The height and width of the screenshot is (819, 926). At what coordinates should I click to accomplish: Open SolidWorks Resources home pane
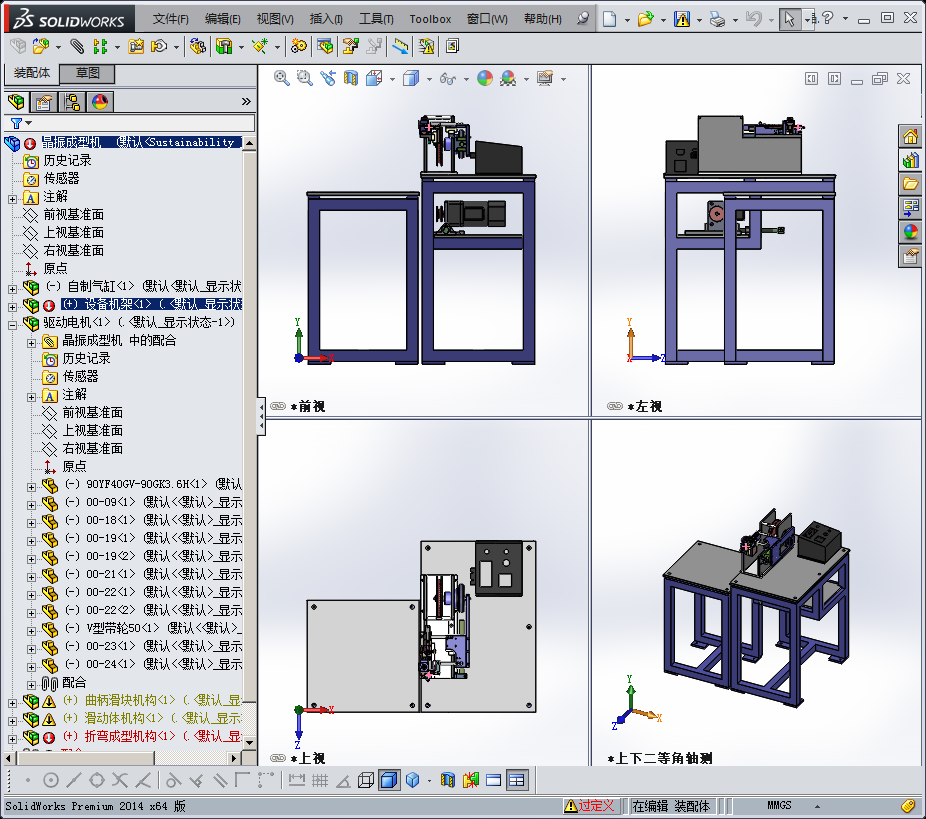click(x=911, y=137)
